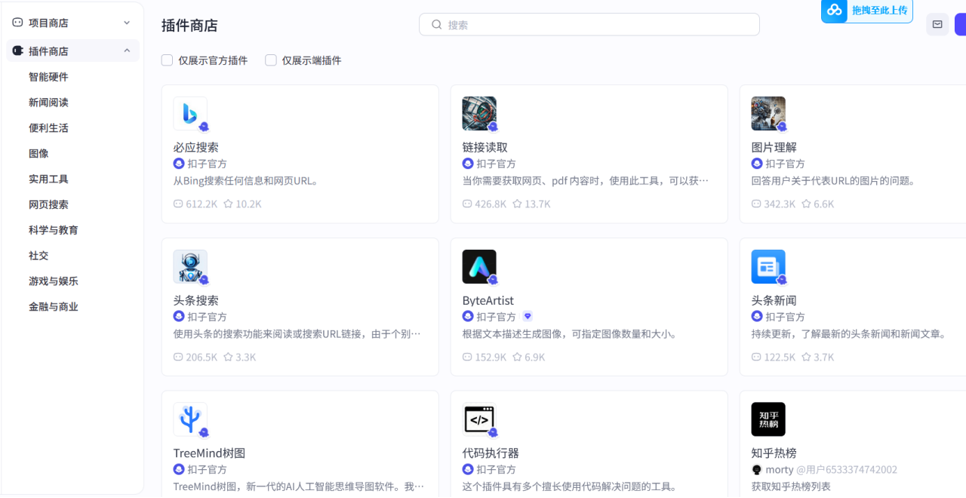Click the star icon on 必应搜索 card
The height and width of the screenshot is (498, 966).
[228, 203]
